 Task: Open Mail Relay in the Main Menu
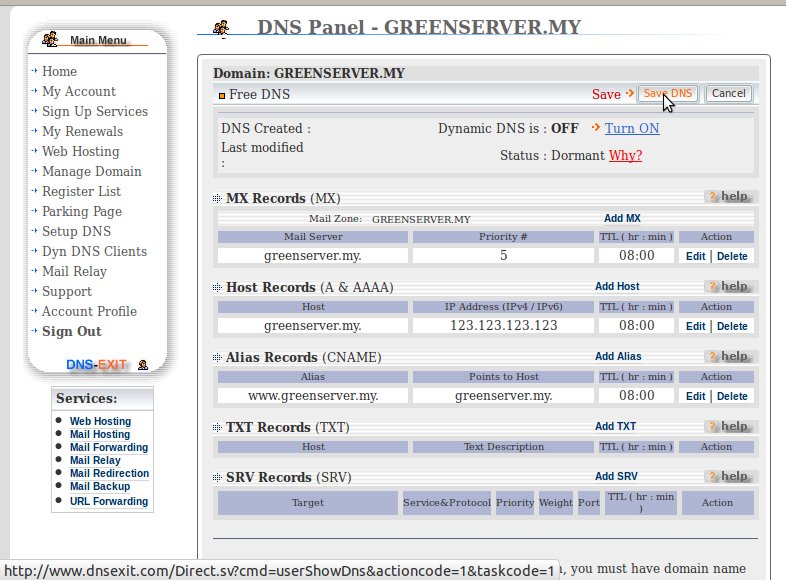pyautogui.click(x=74, y=271)
